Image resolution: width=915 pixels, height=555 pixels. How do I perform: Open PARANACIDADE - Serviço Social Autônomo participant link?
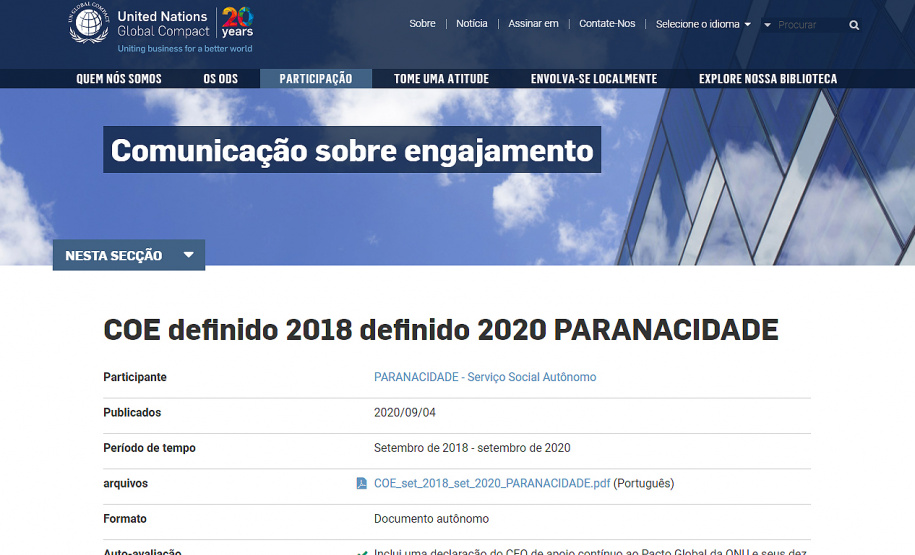click(x=485, y=377)
